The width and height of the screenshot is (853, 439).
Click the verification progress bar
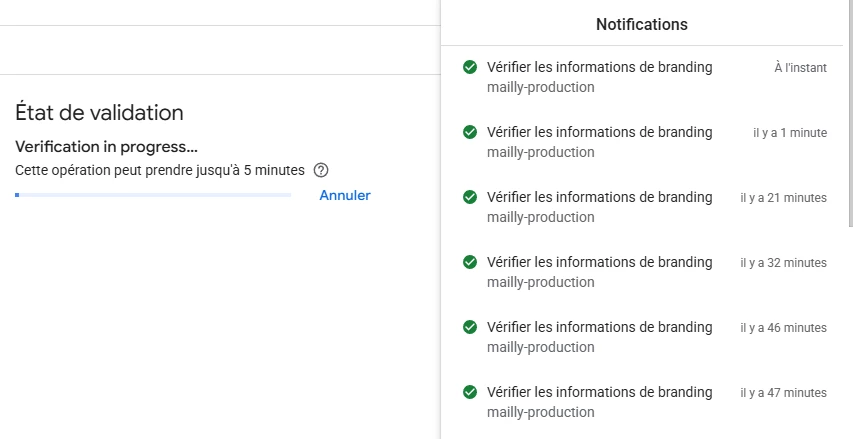coord(153,195)
